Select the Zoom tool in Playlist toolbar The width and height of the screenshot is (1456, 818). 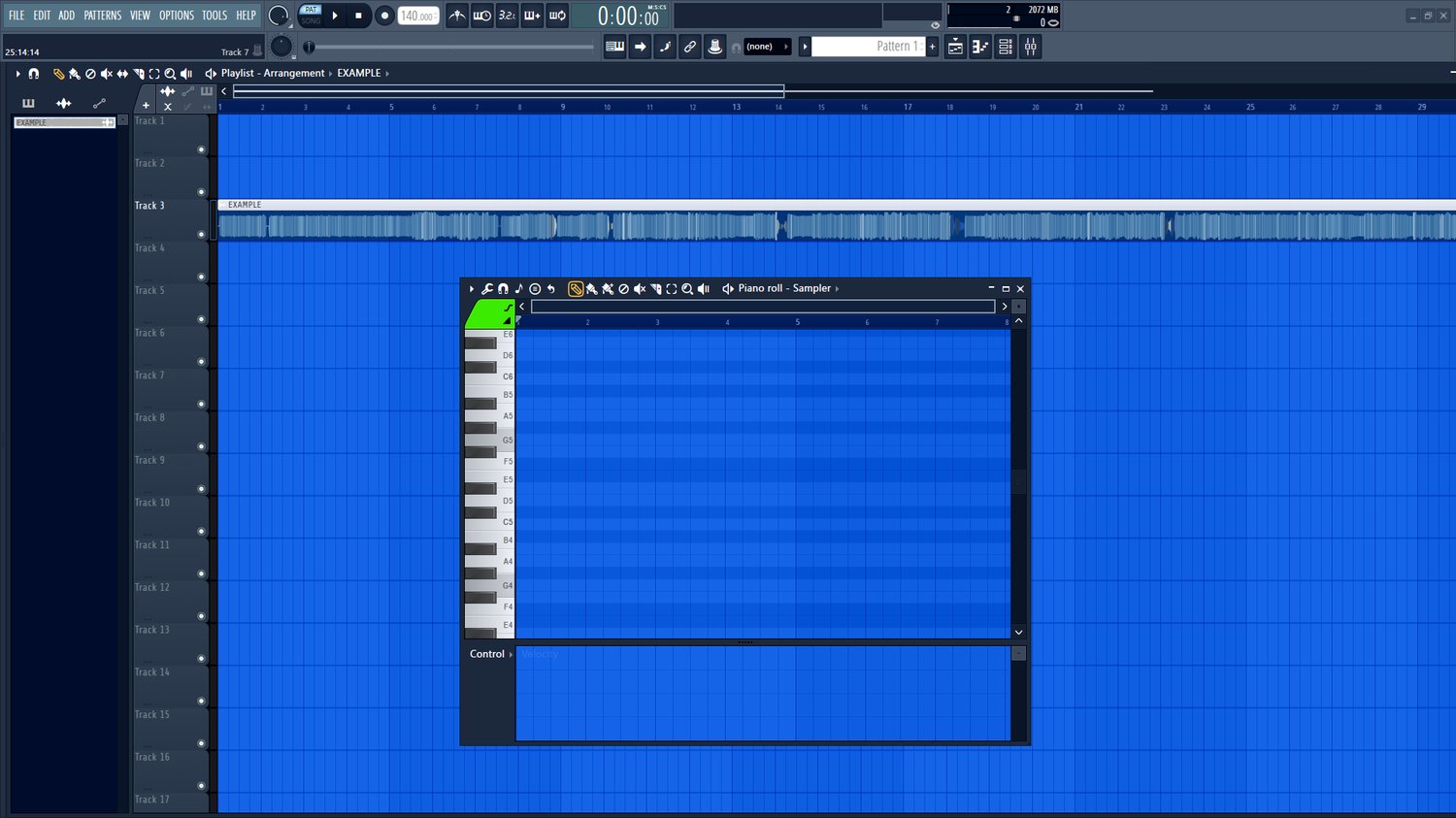click(170, 74)
